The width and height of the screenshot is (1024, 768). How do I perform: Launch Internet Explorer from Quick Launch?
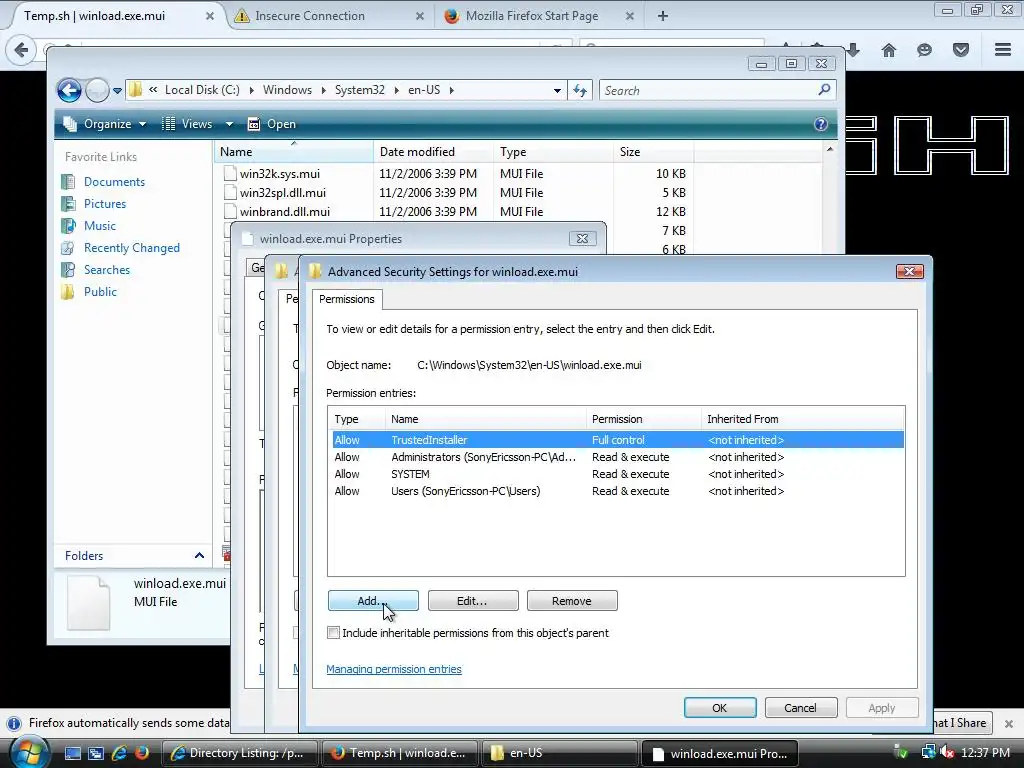[x=119, y=753]
